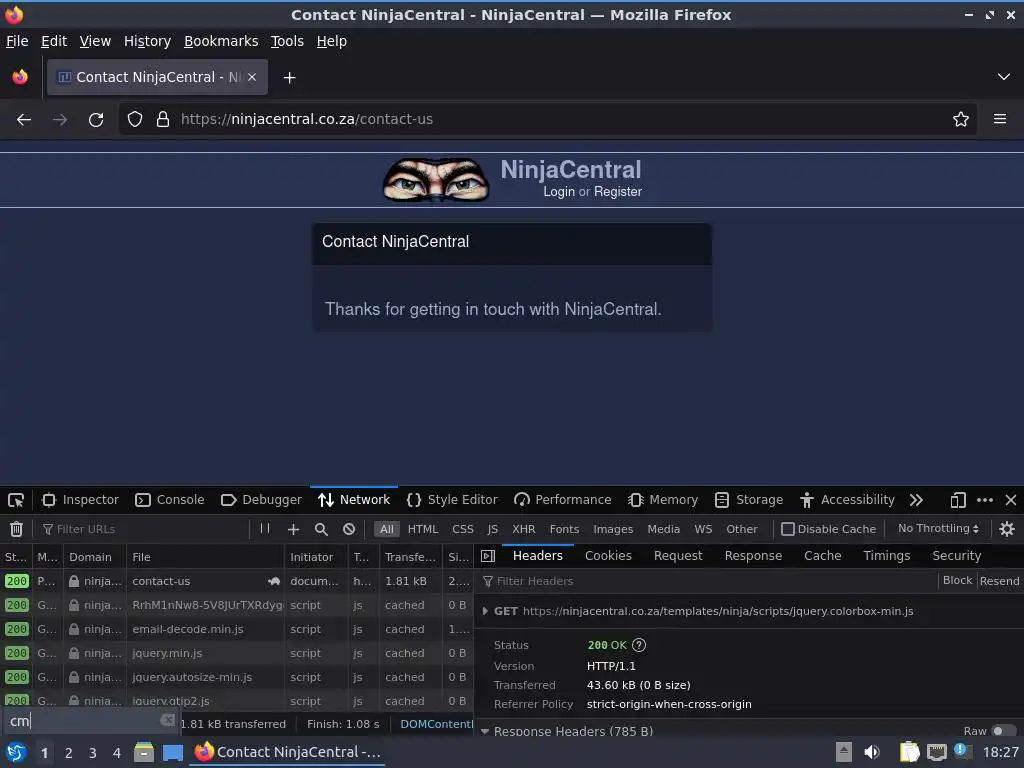Focus the Filter Headers field

tap(707, 581)
